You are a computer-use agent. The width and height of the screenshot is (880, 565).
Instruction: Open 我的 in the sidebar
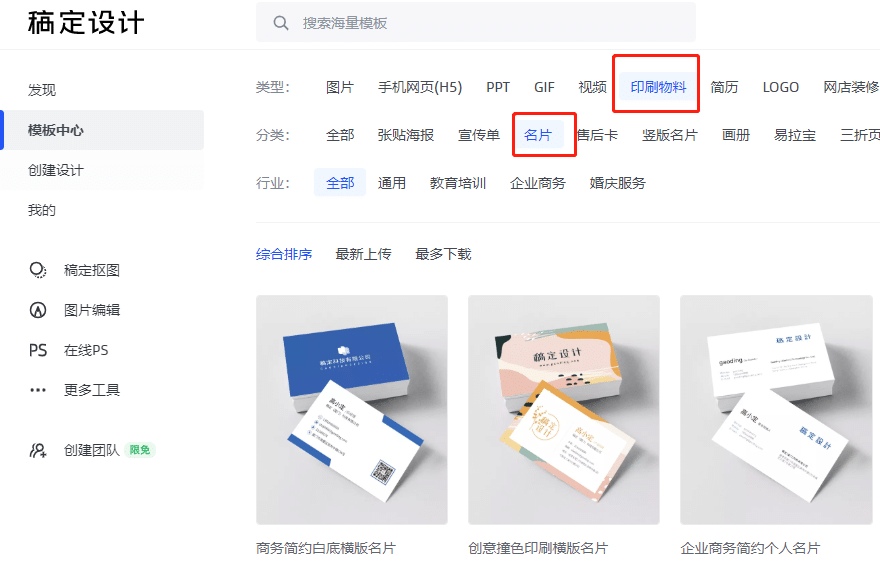[x=42, y=210]
